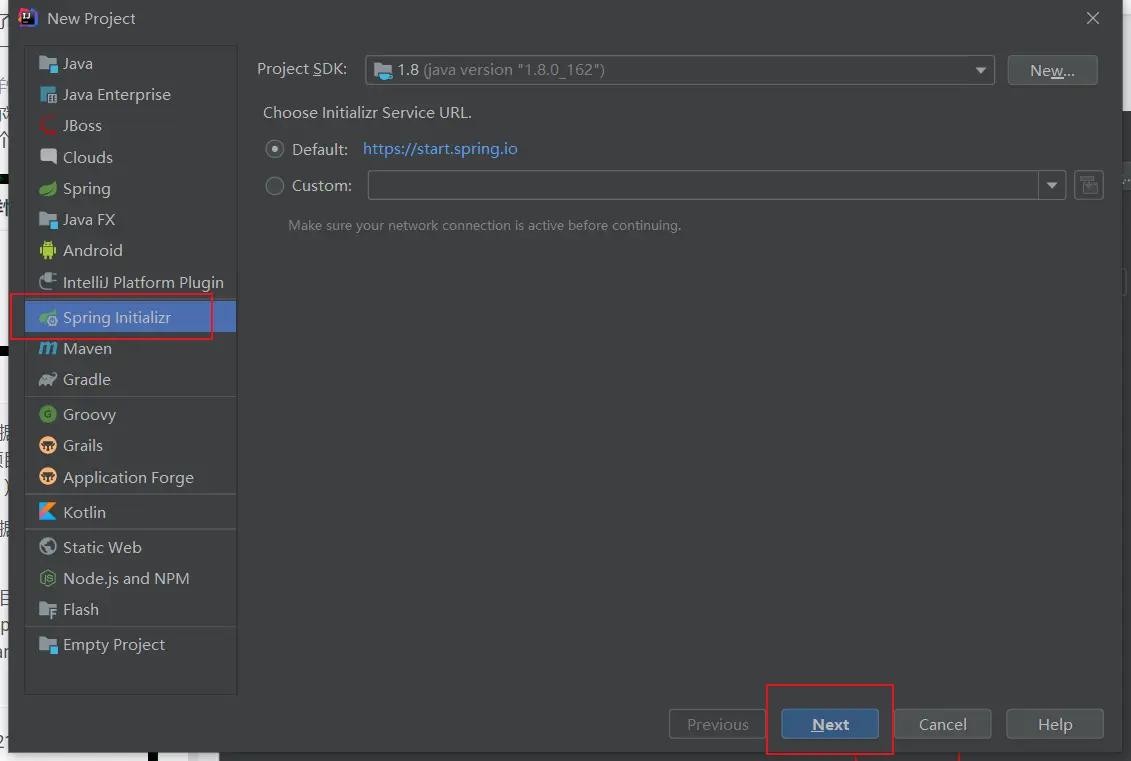
Task: Click the New... SDK button
Action: tap(1052, 70)
